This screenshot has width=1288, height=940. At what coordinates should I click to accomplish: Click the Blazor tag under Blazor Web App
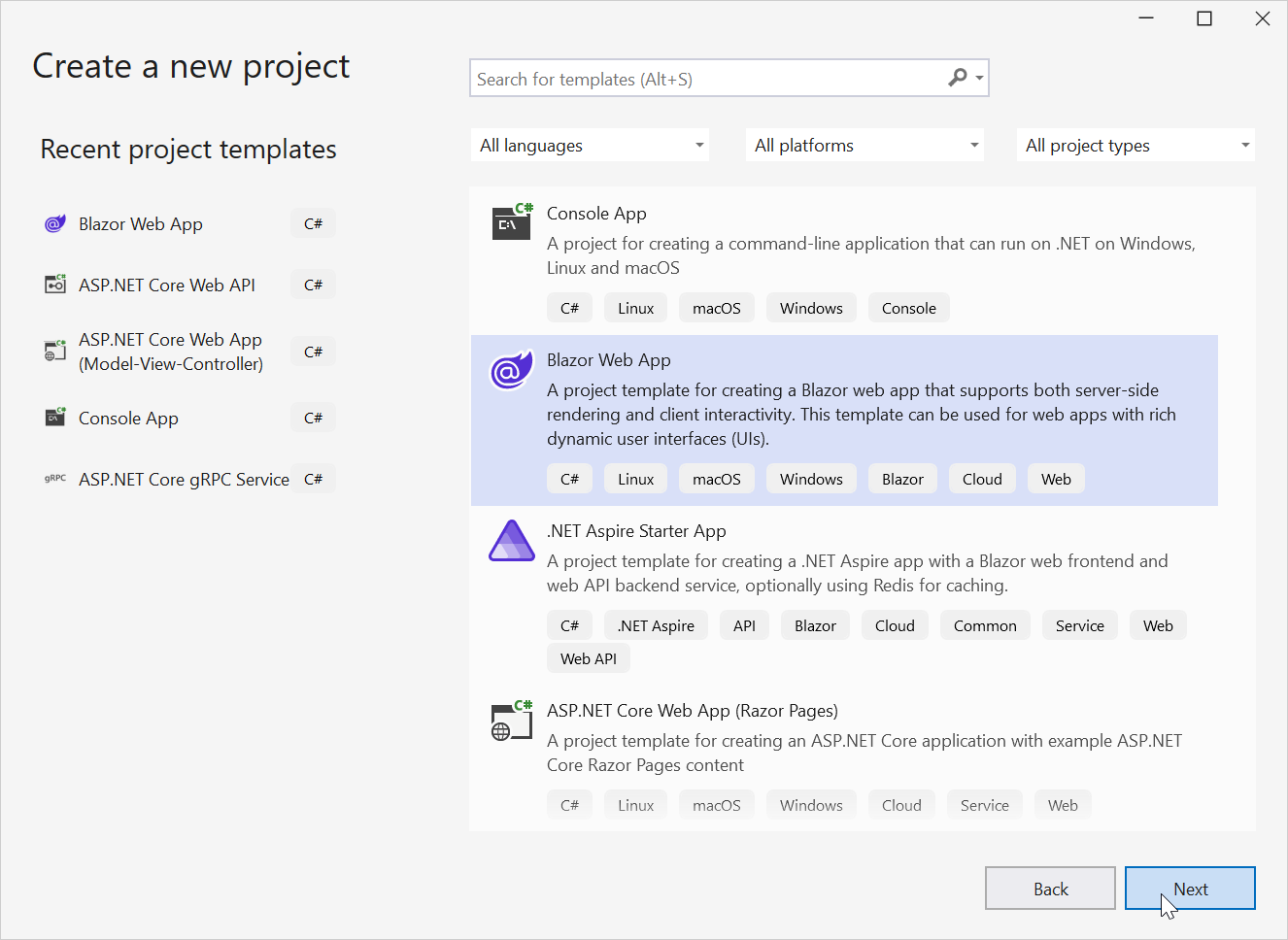pos(902,479)
